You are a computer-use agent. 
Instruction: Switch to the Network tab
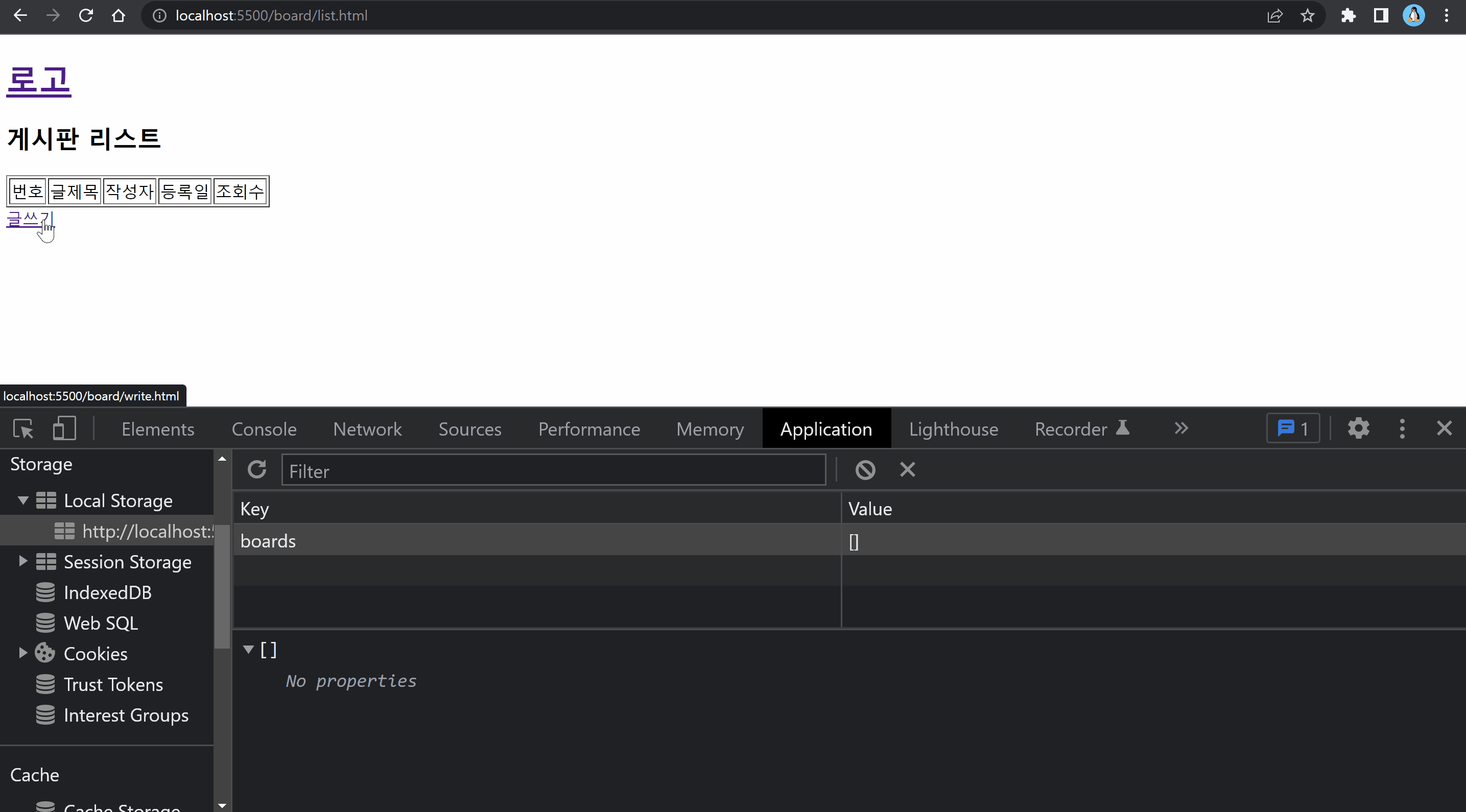(x=367, y=429)
